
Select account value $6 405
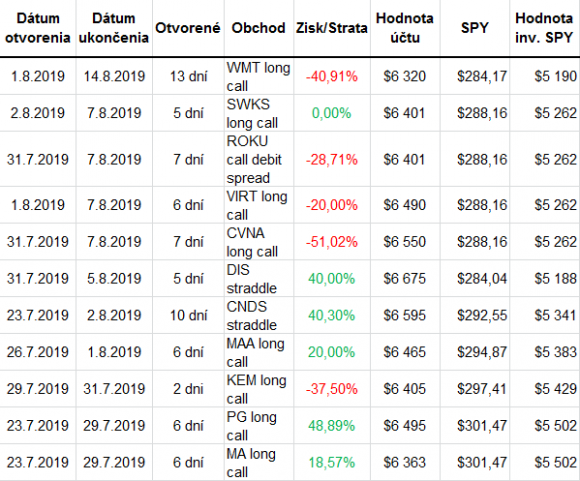pyautogui.click(x=405, y=389)
